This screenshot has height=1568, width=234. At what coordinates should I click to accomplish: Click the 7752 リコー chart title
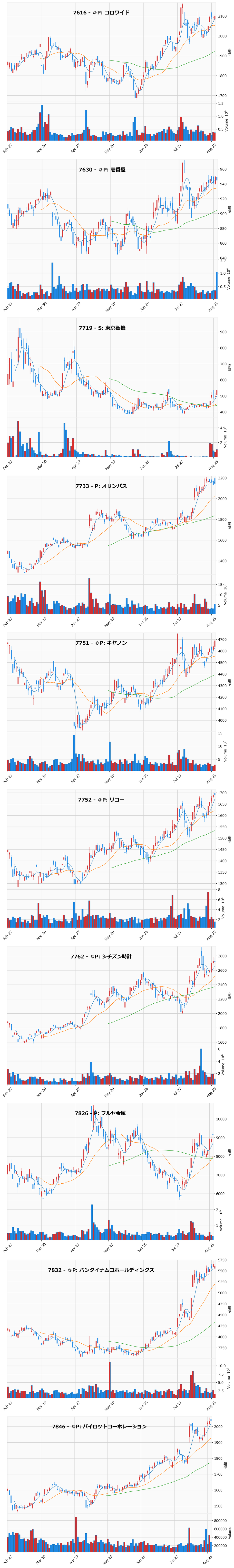101,800
